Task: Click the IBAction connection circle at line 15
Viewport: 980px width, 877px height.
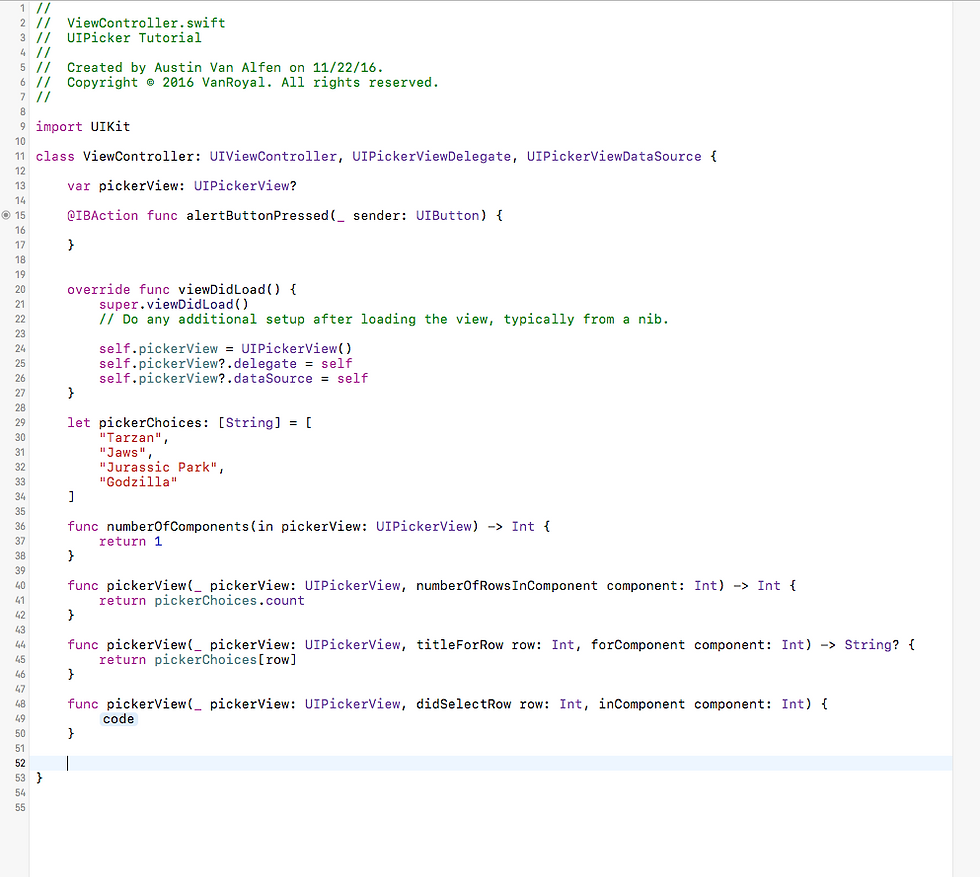Action: (6, 215)
